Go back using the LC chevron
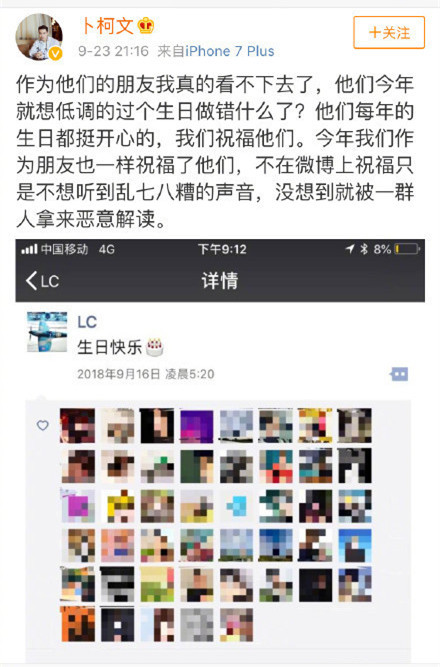Screen dimensions: 440x667 click(x=42, y=281)
